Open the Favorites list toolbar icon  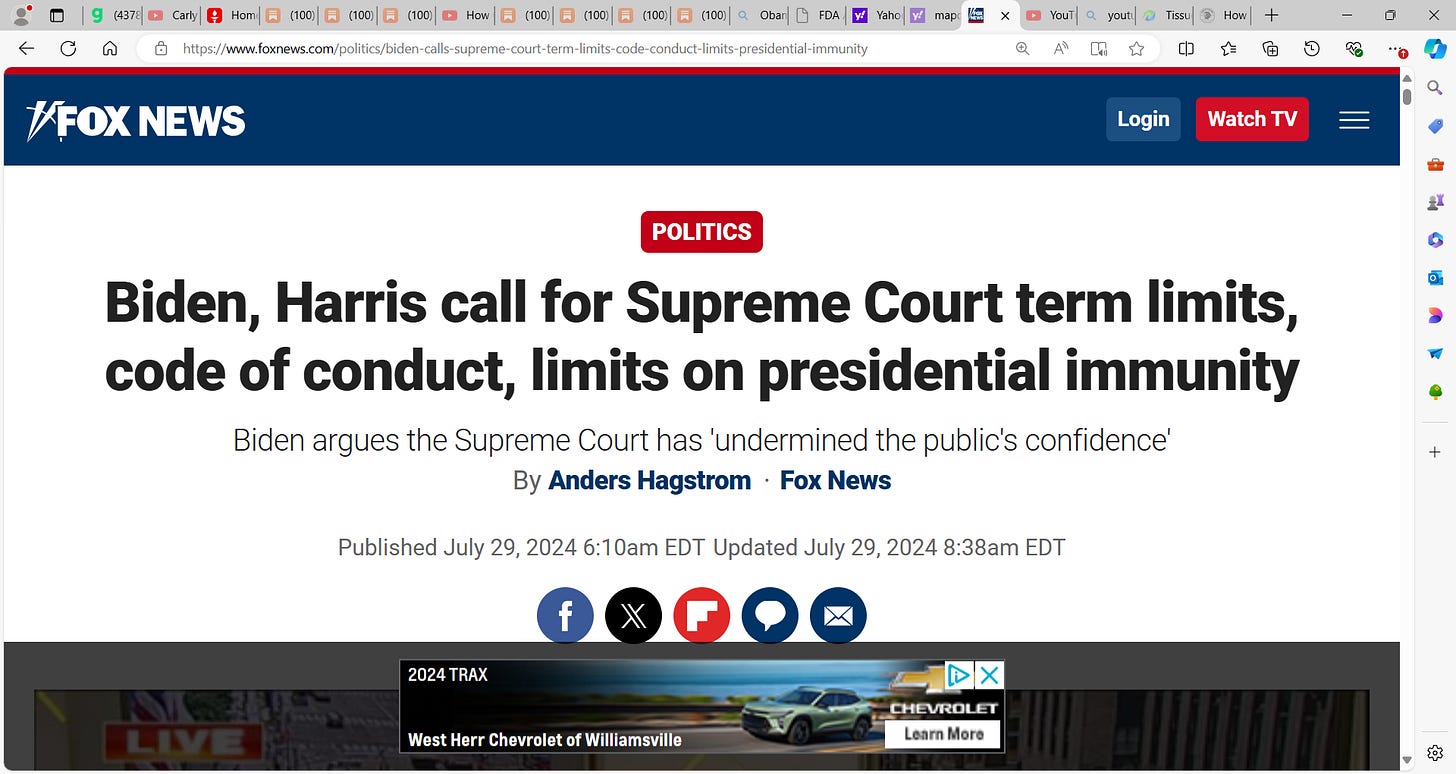tap(1228, 49)
